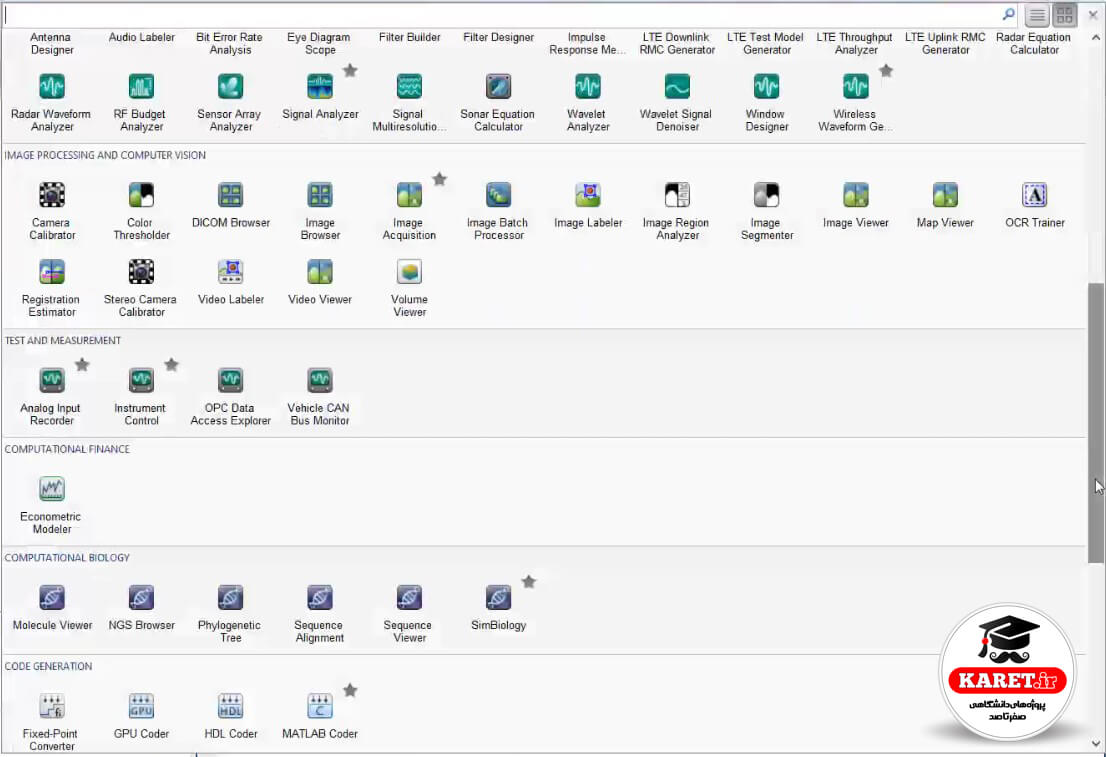Toggle favorite star for Analog Input Recorder
Screen dimensions: 1106x757
click(x=82, y=364)
